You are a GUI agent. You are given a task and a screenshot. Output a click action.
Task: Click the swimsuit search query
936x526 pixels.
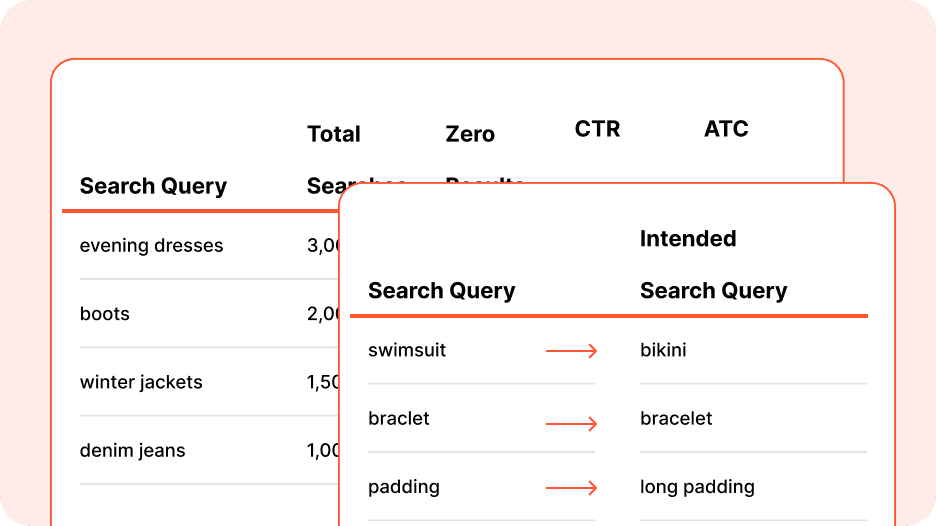click(407, 350)
